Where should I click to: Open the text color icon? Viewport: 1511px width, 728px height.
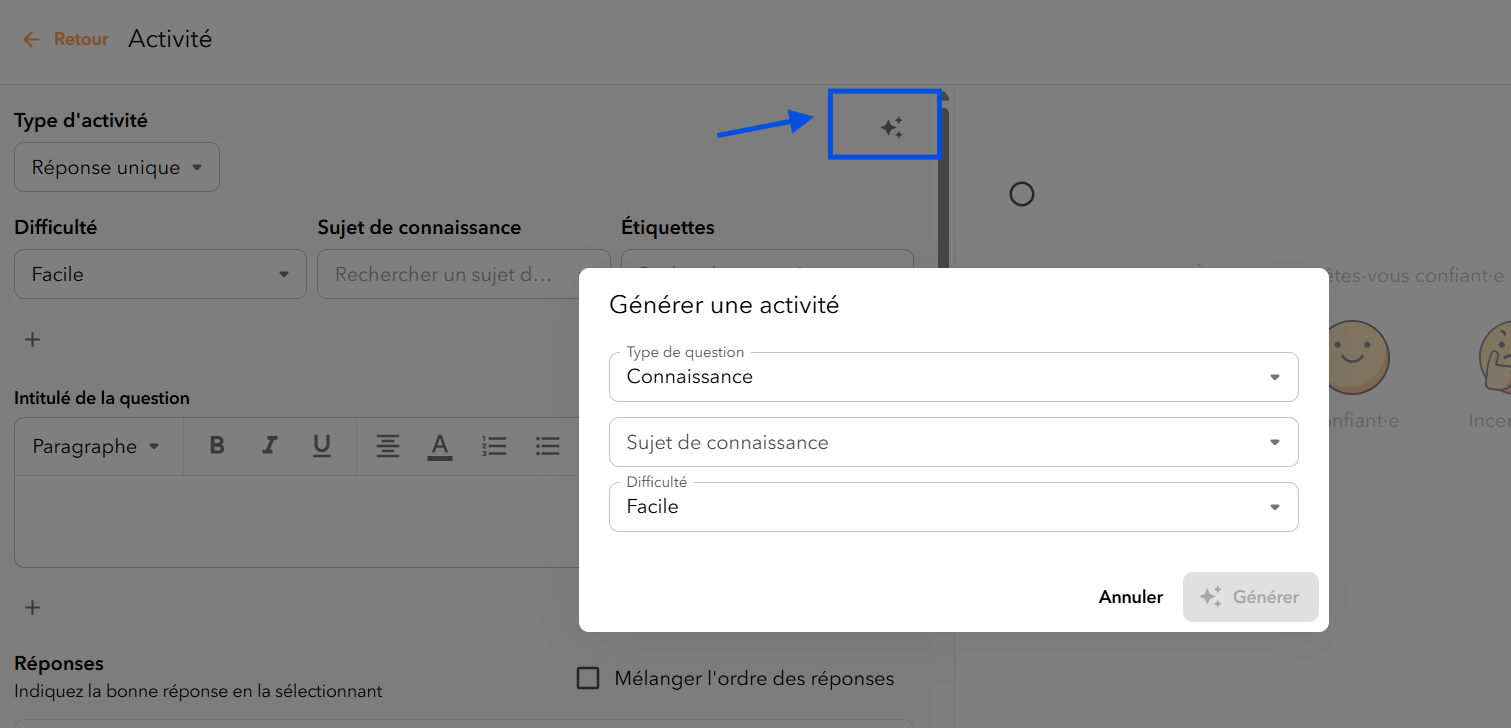pos(440,446)
